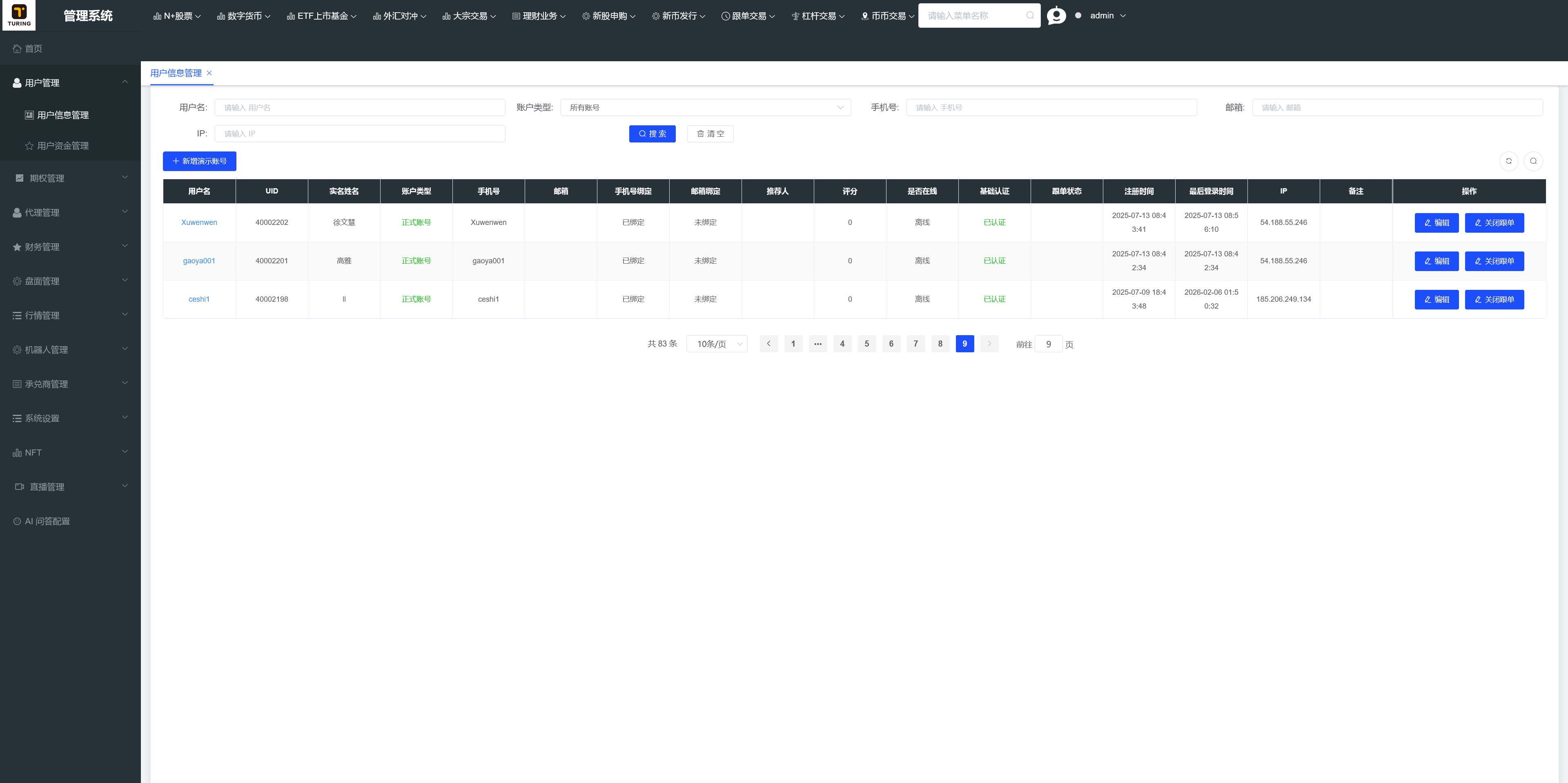Image resolution: width=1568 pixels, height=783 pixels.
Task: Open the 跟单交易 top menu
Action: pyautogui.click(x=748, y=16)
